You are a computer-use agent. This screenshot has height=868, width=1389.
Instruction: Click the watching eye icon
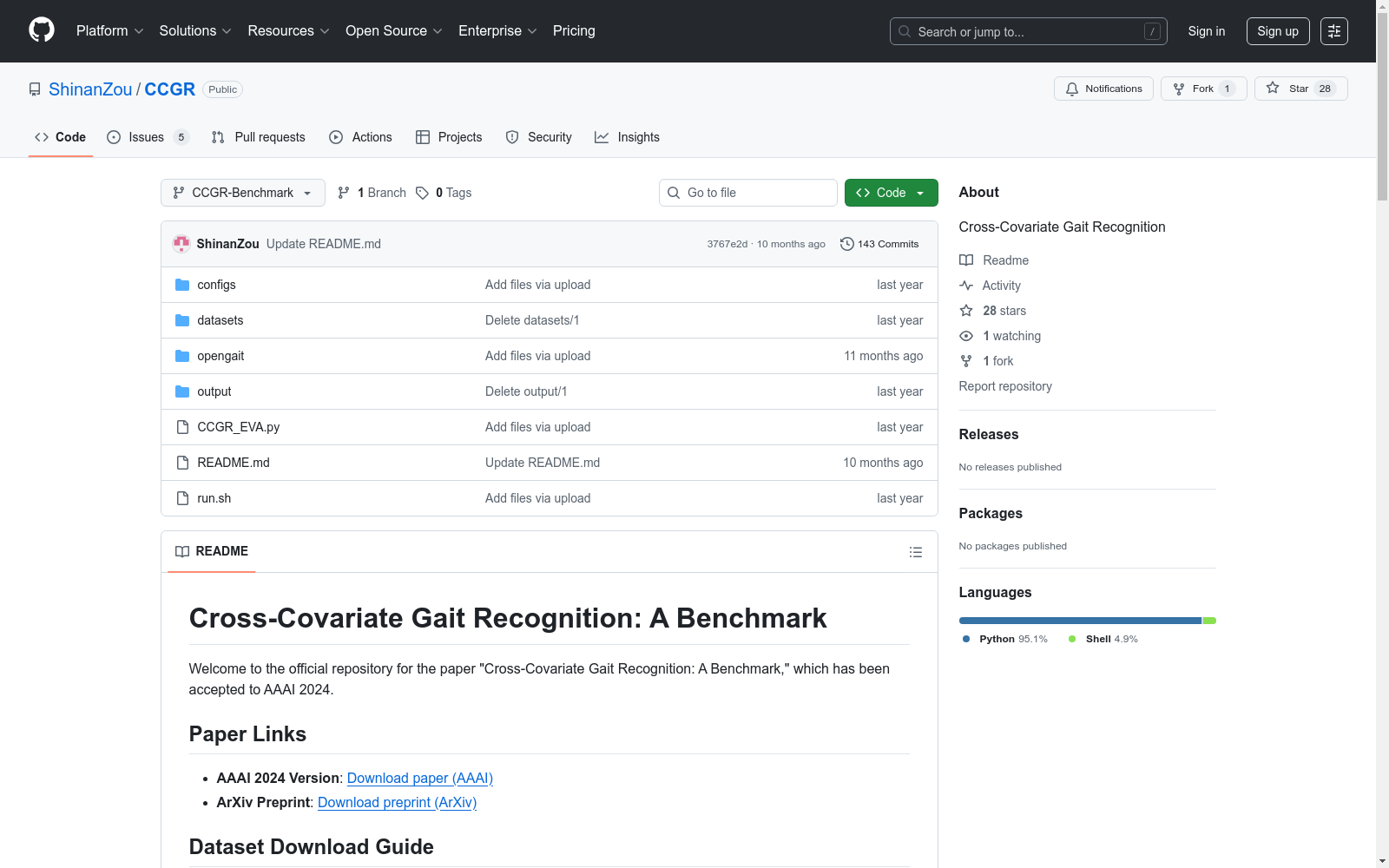coord(966,336)
